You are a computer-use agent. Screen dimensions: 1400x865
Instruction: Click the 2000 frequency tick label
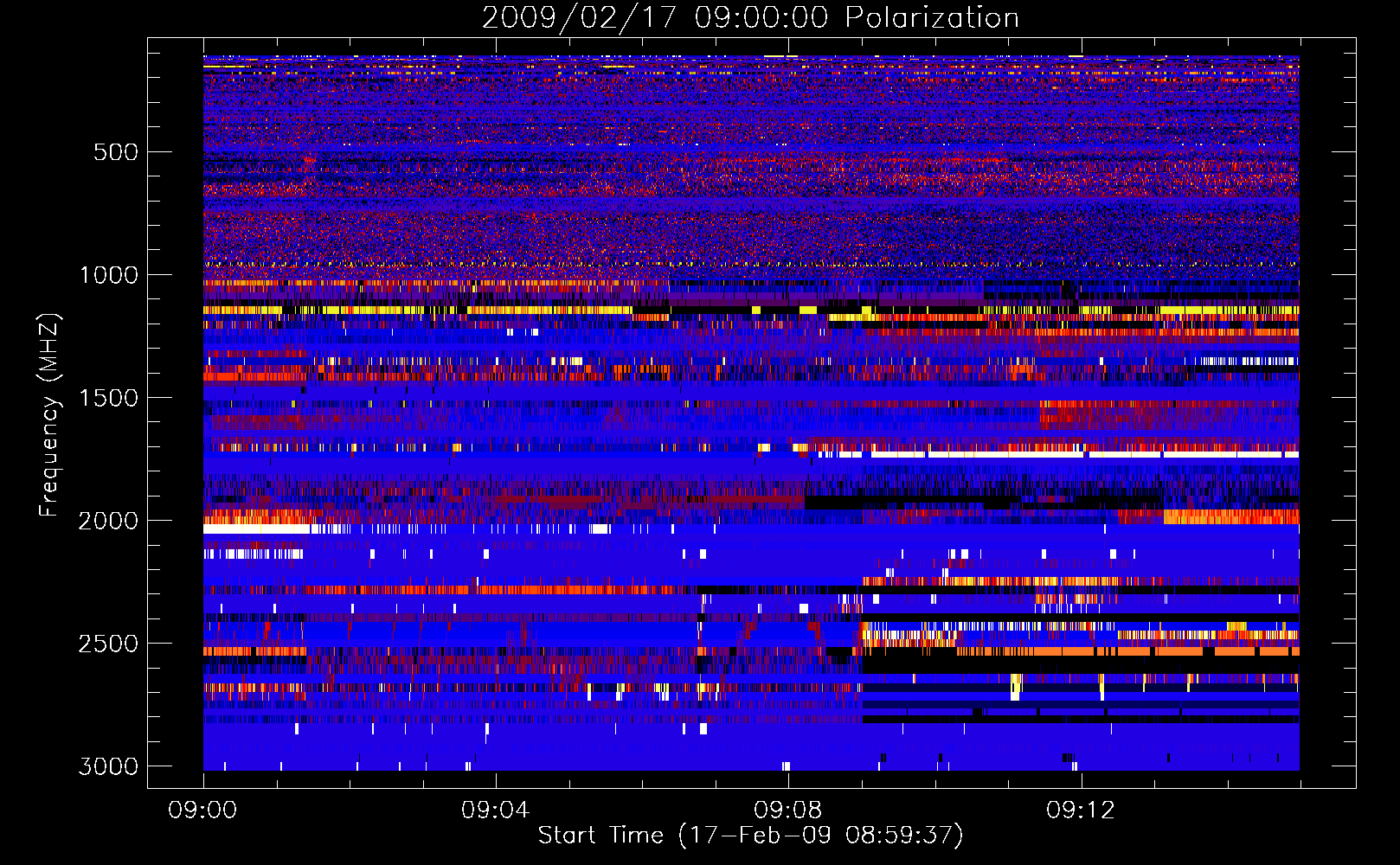(x=108, y=521)
